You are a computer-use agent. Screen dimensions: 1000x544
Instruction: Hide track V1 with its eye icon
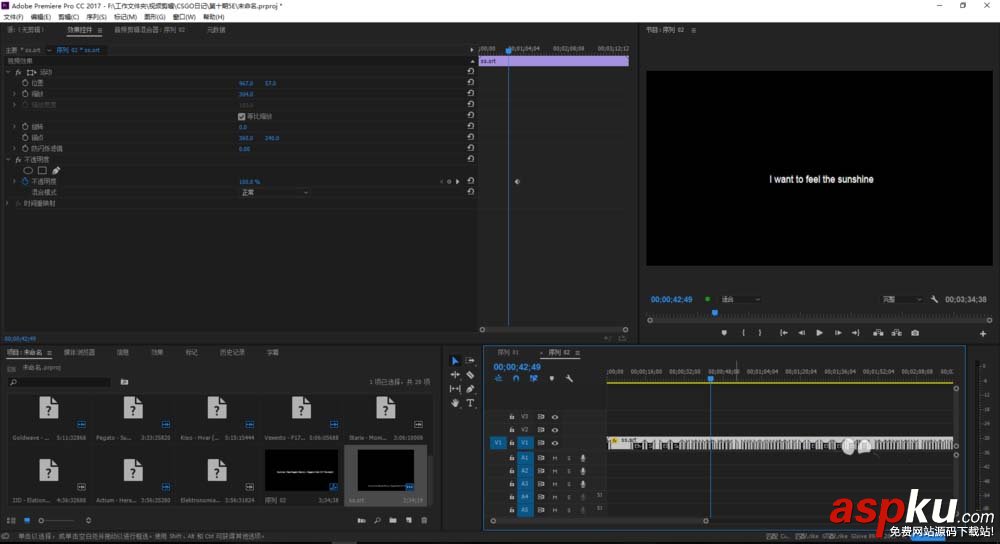pos(555,443)
